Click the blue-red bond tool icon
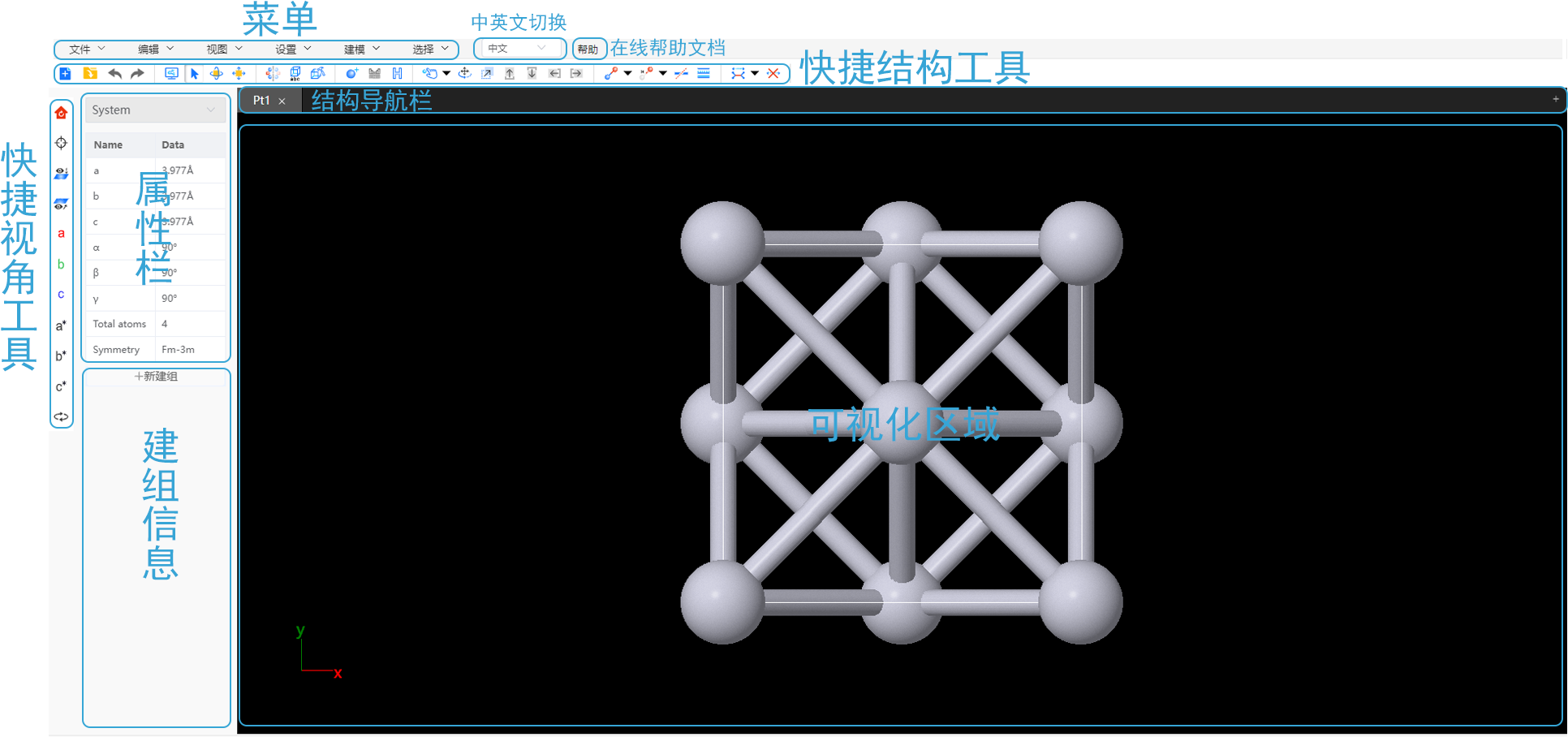This screenshot has width=1568, height=737. (x=611, y=74)
